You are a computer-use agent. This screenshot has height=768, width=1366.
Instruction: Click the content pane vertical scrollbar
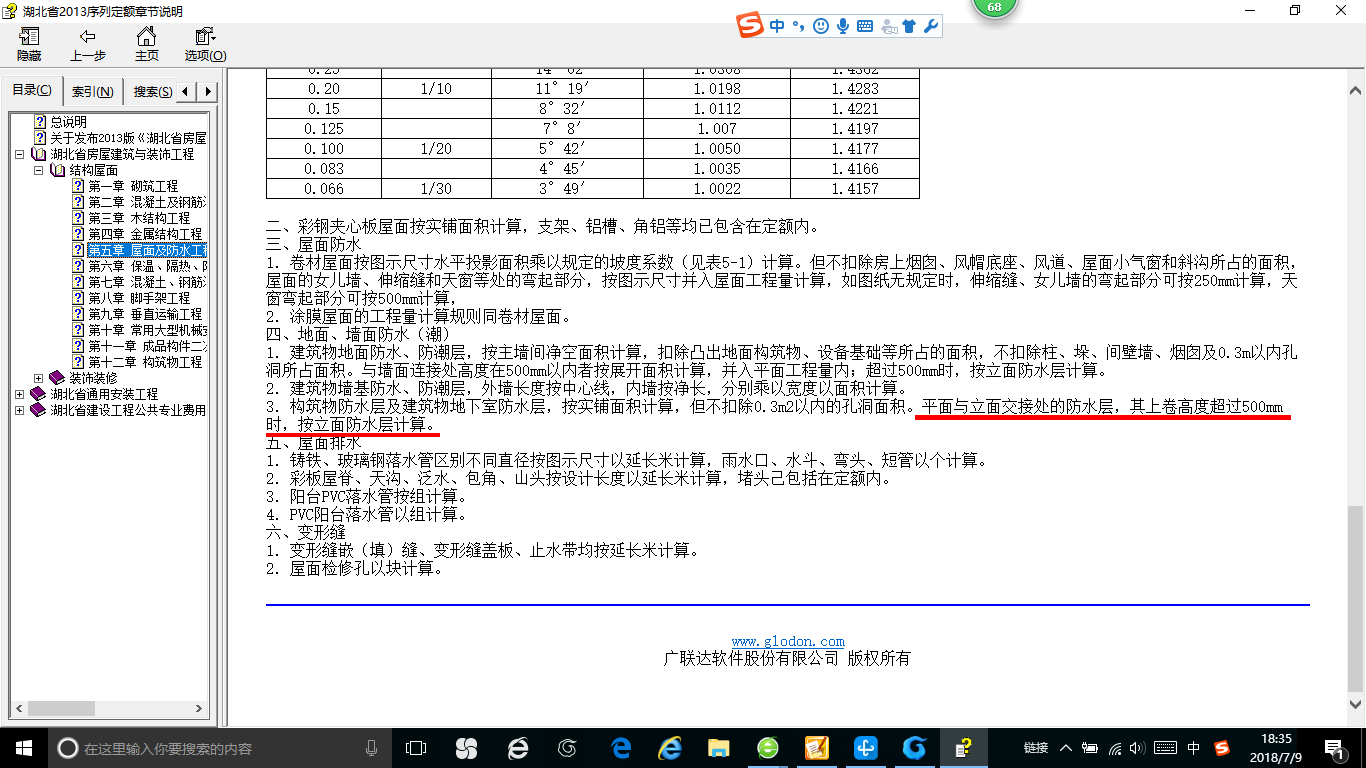pyautogui.click(x=1355, y=395)
